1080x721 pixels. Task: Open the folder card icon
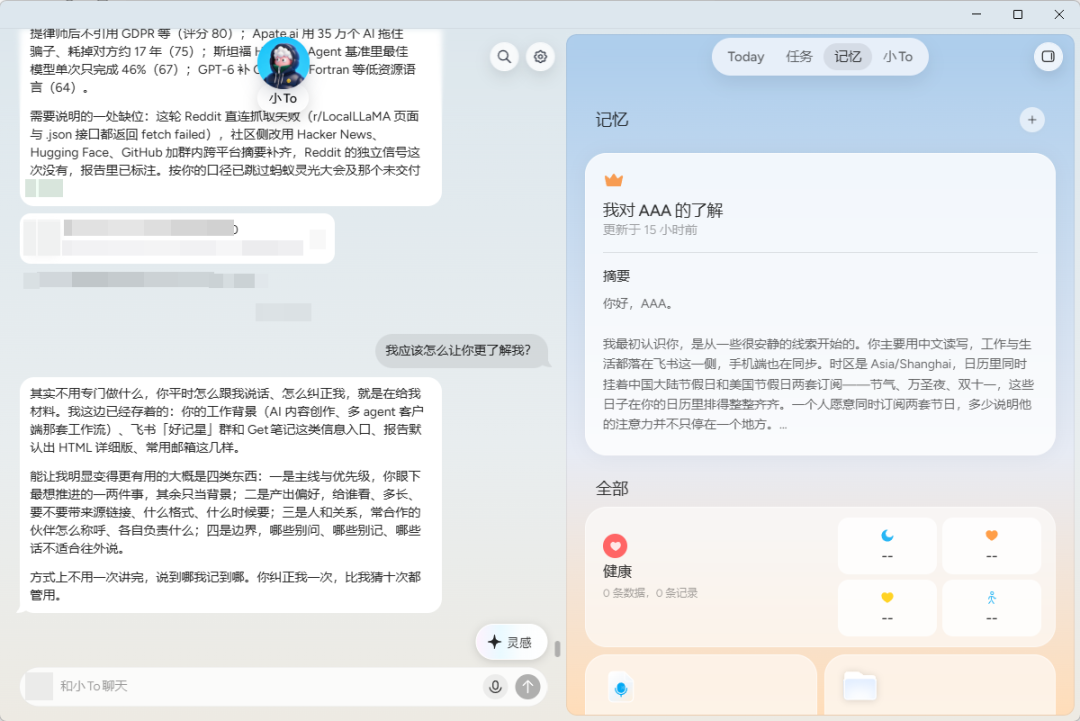860,687
